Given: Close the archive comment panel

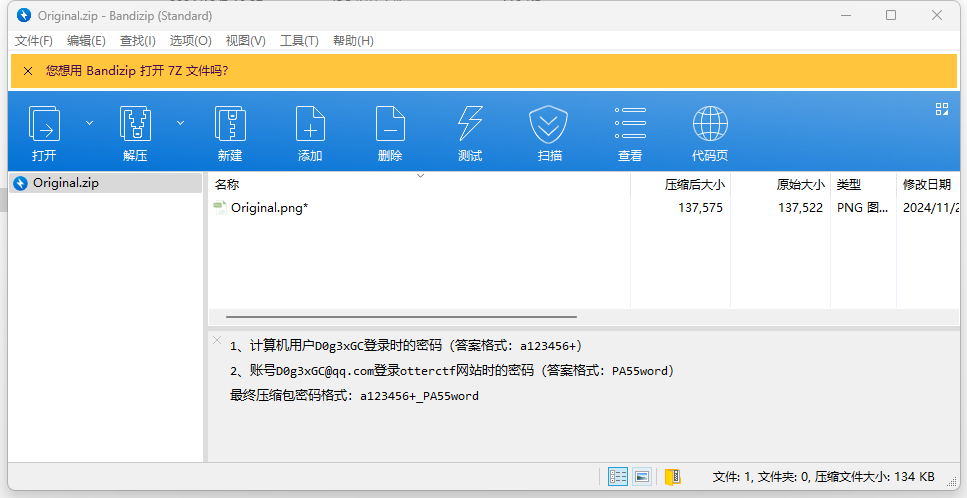Looking at the screenshot, I should pos(217,340).
